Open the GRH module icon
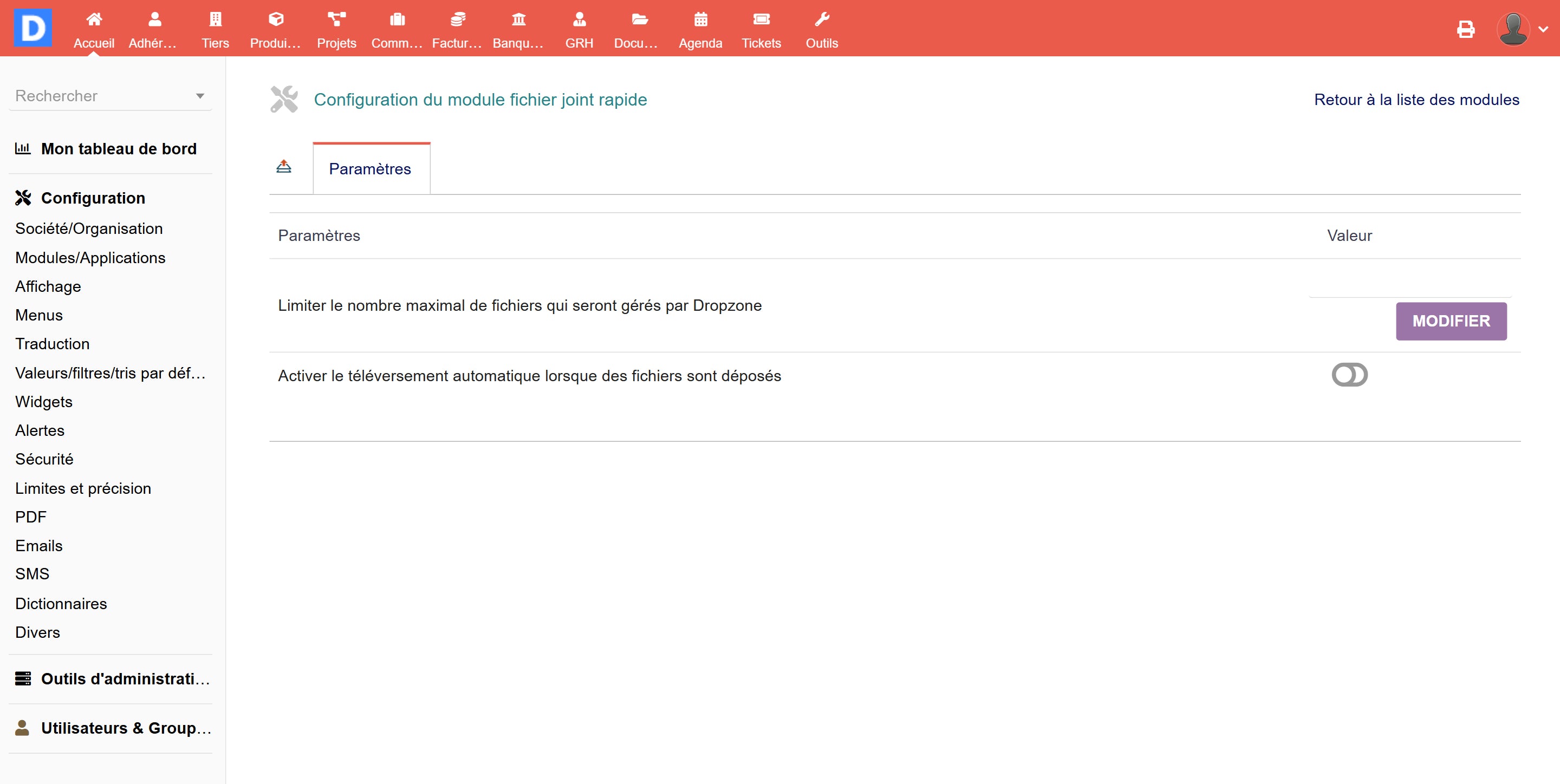 pyautogui.click(x=579, y=19)
